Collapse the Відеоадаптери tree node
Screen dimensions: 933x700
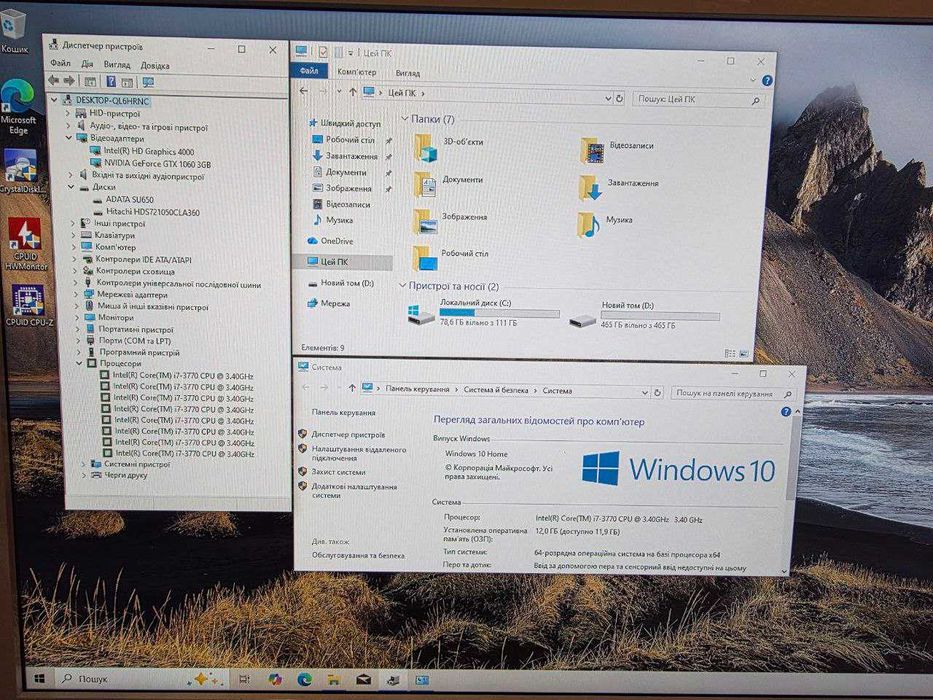(69, 138)
